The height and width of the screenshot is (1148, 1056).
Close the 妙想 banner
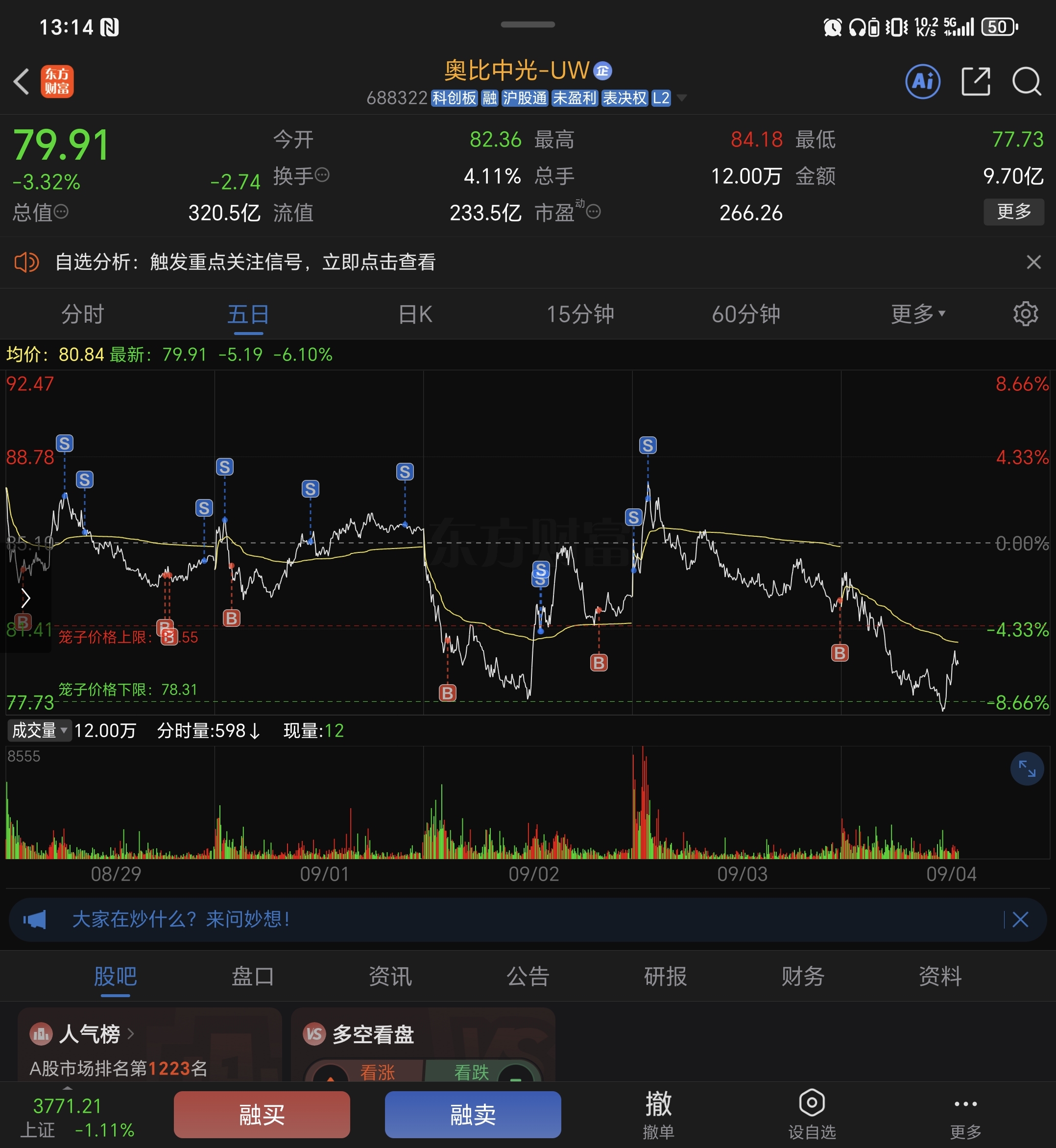[x=1020, y=919]
